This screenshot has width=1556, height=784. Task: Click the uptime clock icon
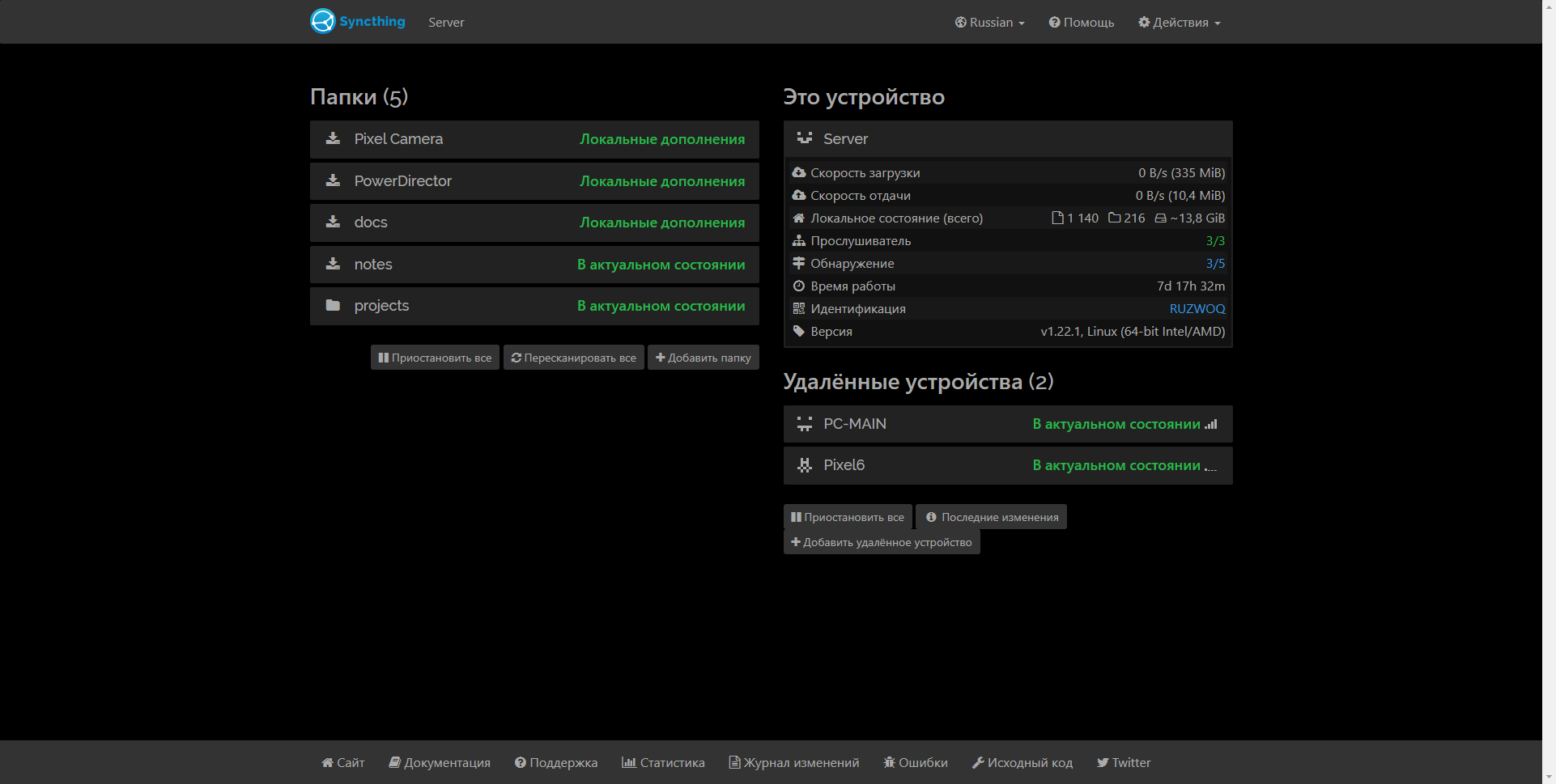pyautogui.click(x=799, y=286)
